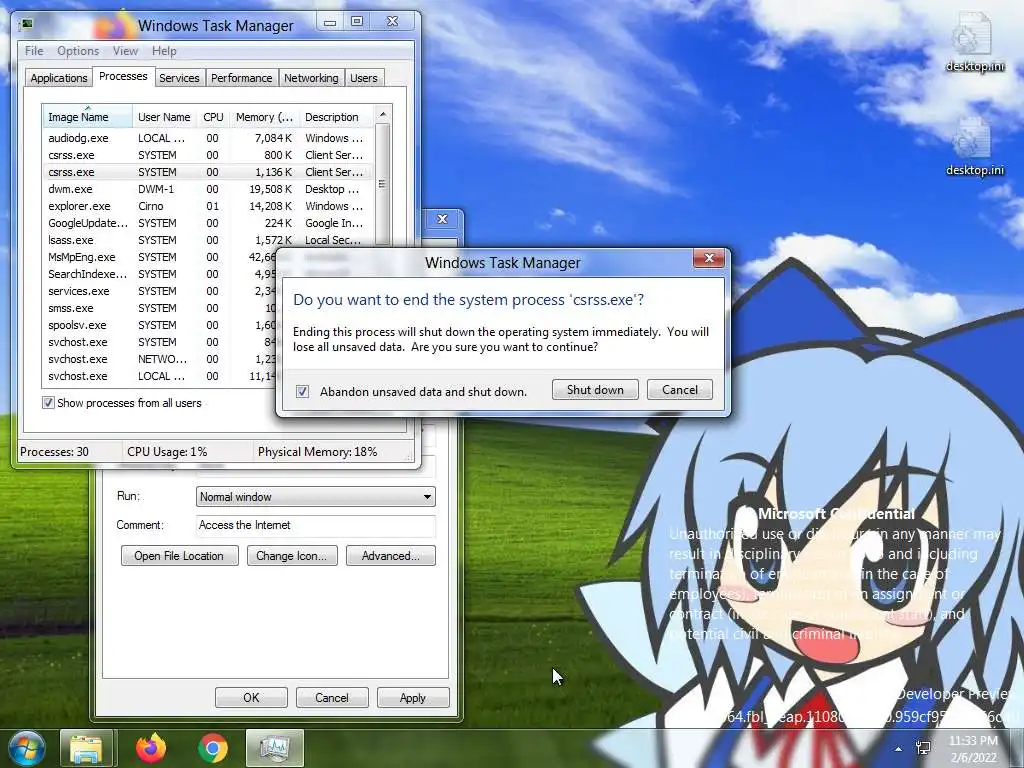Close the shortcut properties window behind
Image resolution: width=1024 pixels, height=768 pixels.
click(x=442, y=219)
